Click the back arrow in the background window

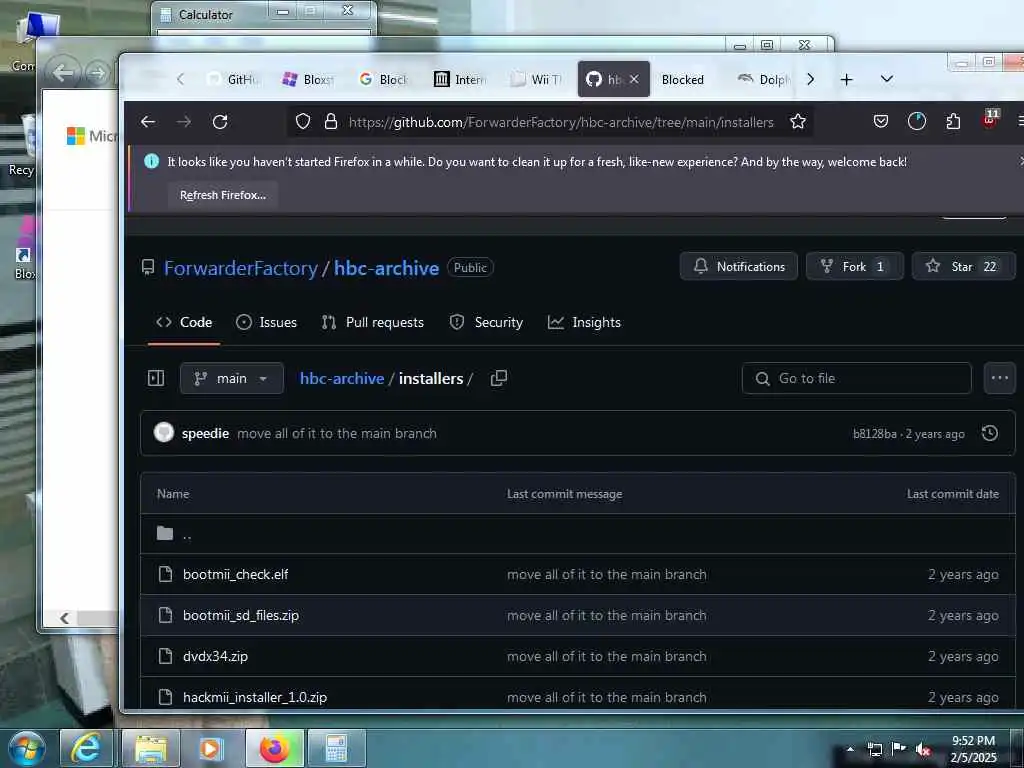[x=63, y=72]
